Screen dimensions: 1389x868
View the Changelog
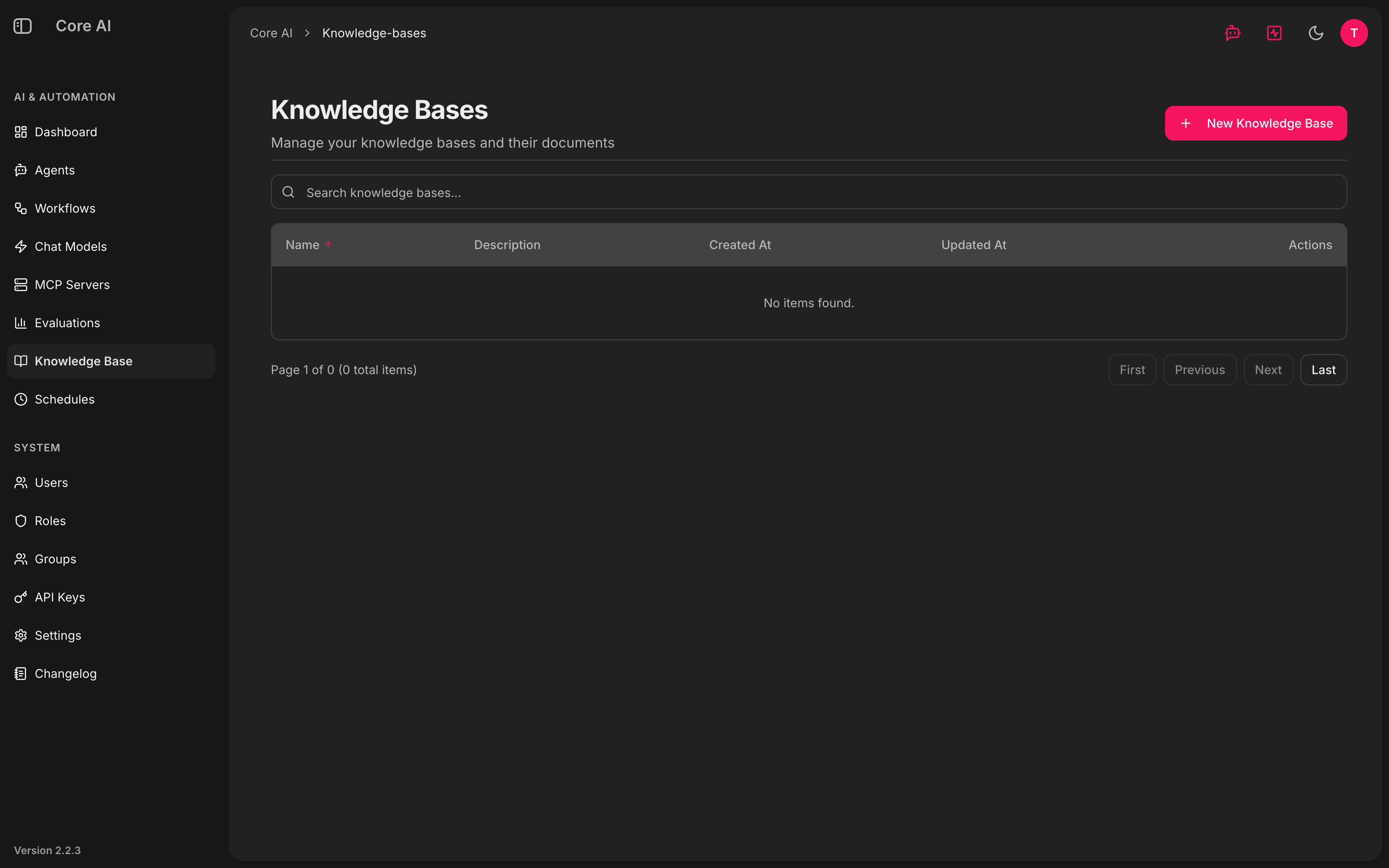tap(111, 674)
